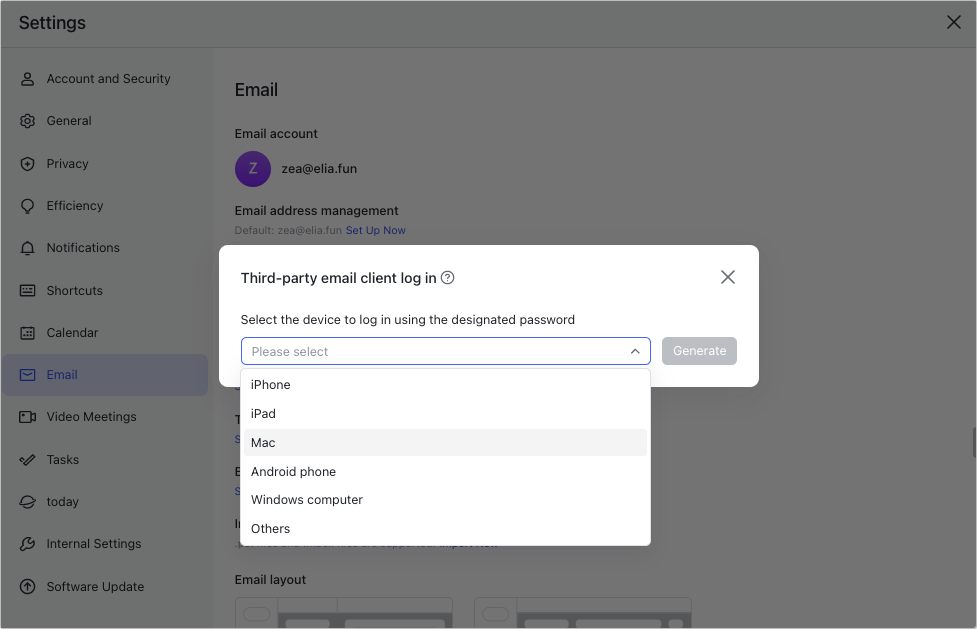This screenshot has height=629, width=977.
Task: Select the Shortcuts keyboard icon
Action: (28, 290)
